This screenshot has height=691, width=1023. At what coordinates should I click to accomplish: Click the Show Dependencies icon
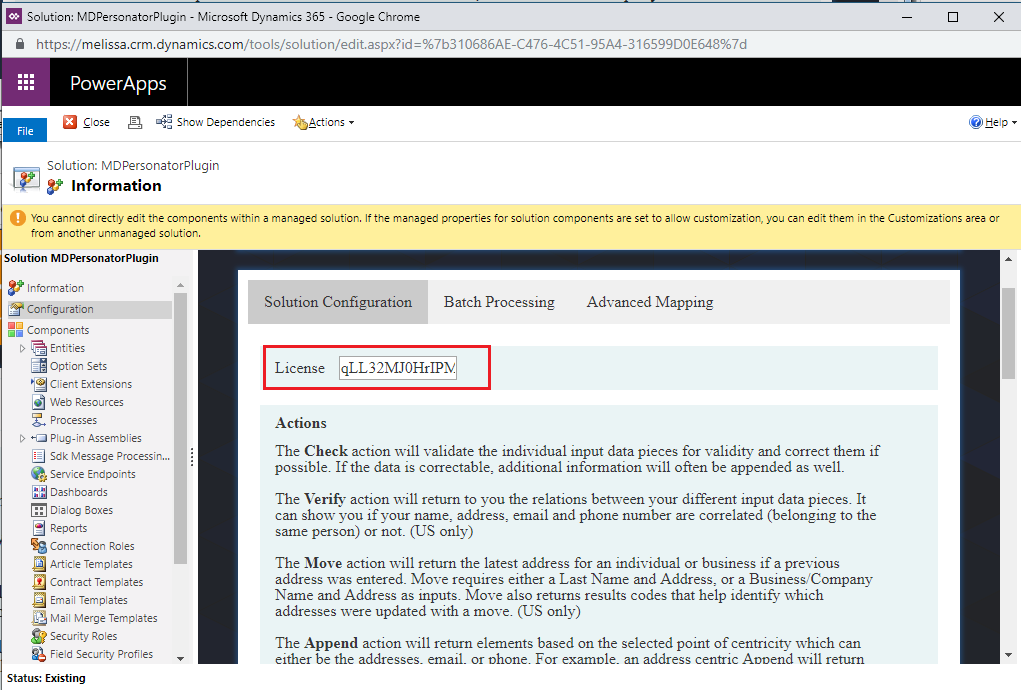164,122
